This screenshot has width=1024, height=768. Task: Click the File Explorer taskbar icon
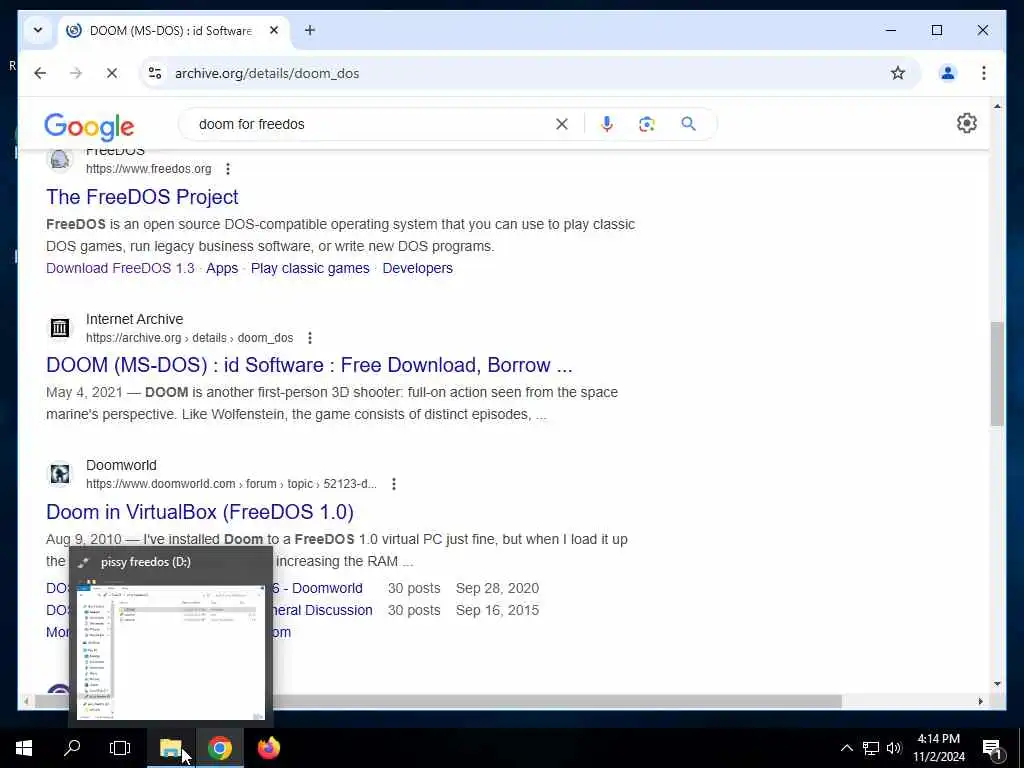(171, 748)
